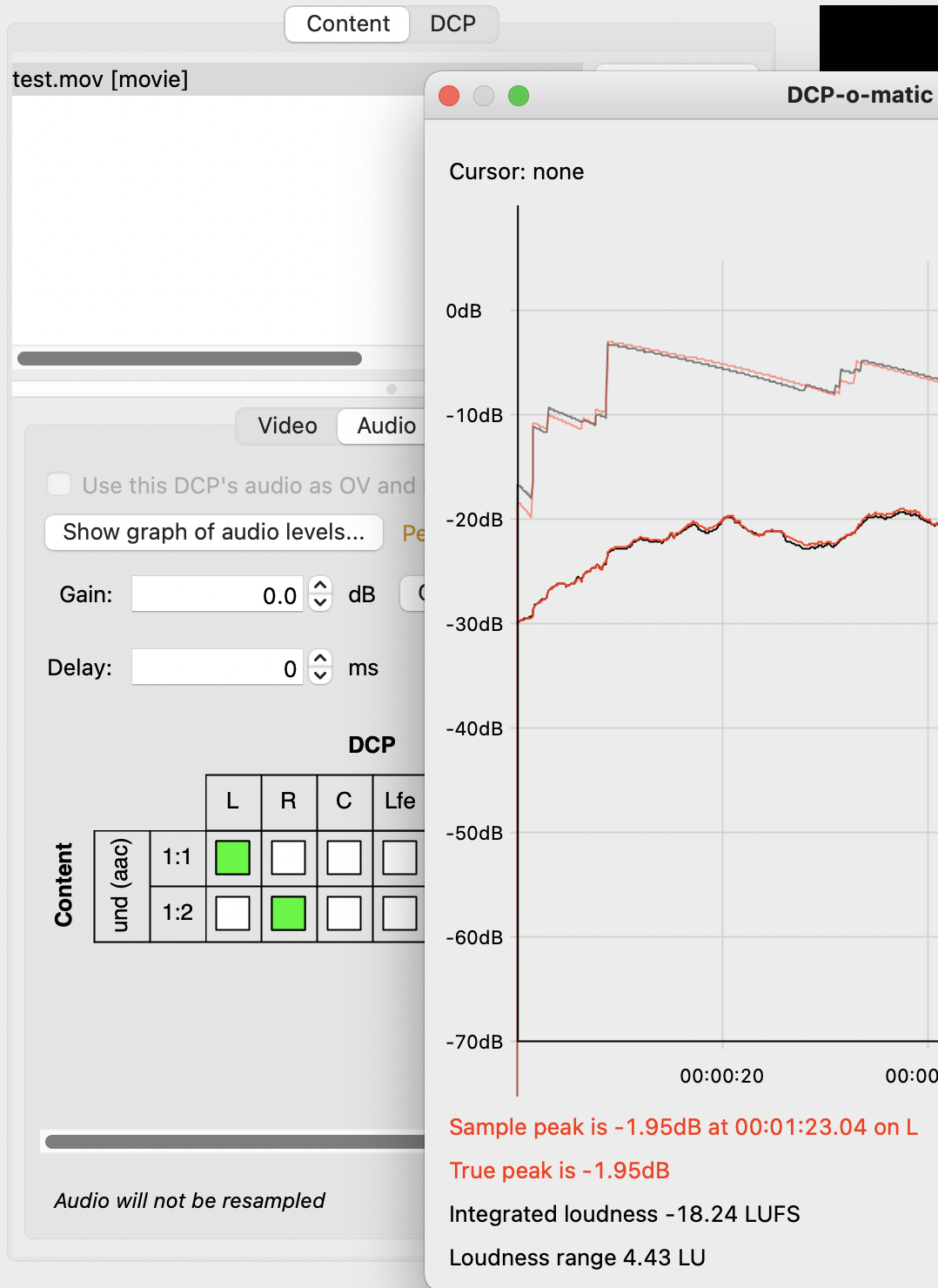
Task: Increase Delay with up stepper arrow
Action: (320, 659)
